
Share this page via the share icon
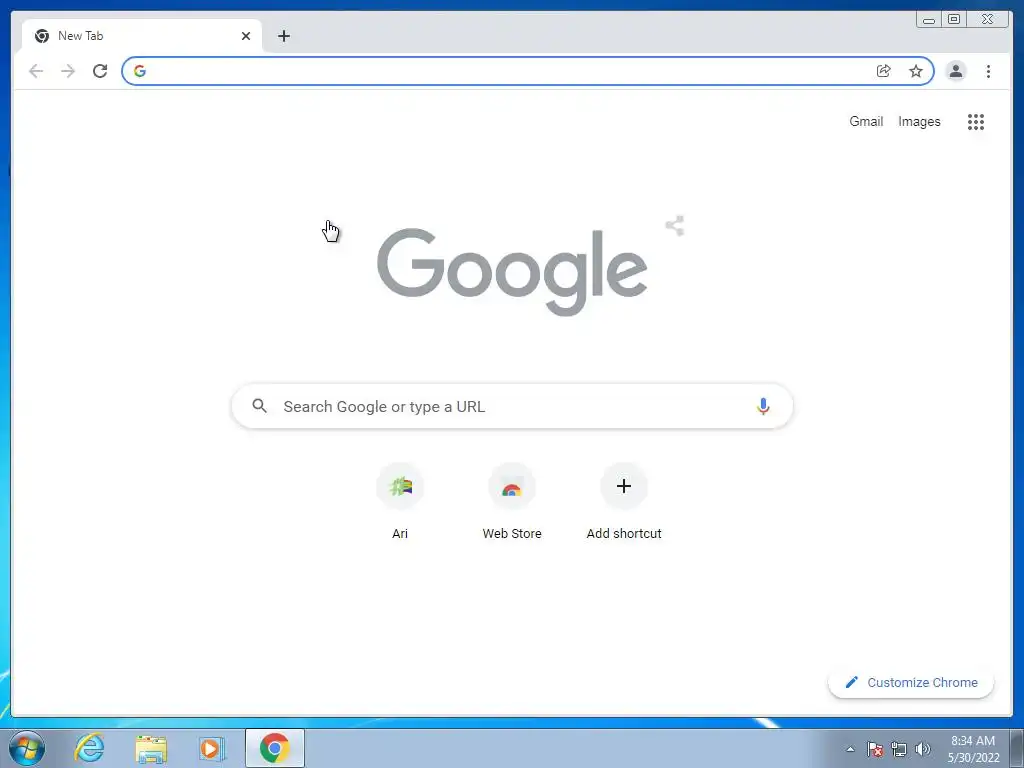click(x=884, y=71)
